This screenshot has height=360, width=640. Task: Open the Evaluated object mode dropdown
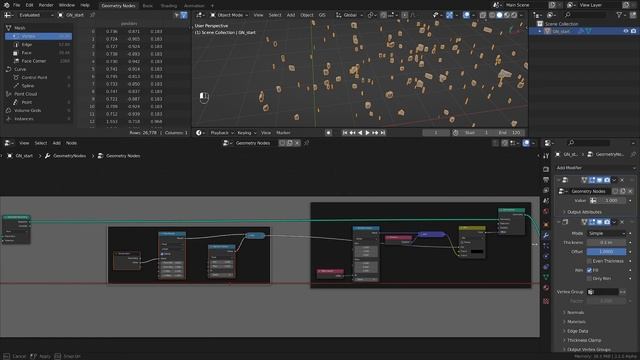(x=36, y=15)
